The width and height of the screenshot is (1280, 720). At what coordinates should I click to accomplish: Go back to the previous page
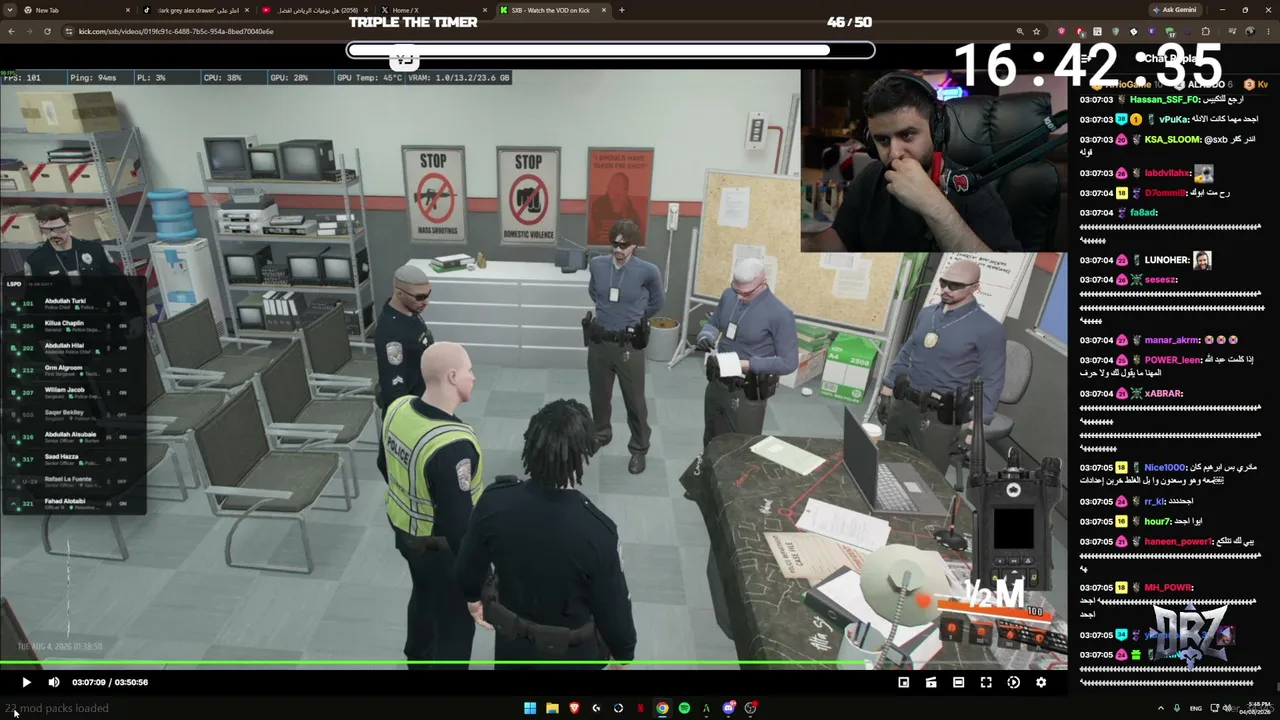[x=11, y=31]
